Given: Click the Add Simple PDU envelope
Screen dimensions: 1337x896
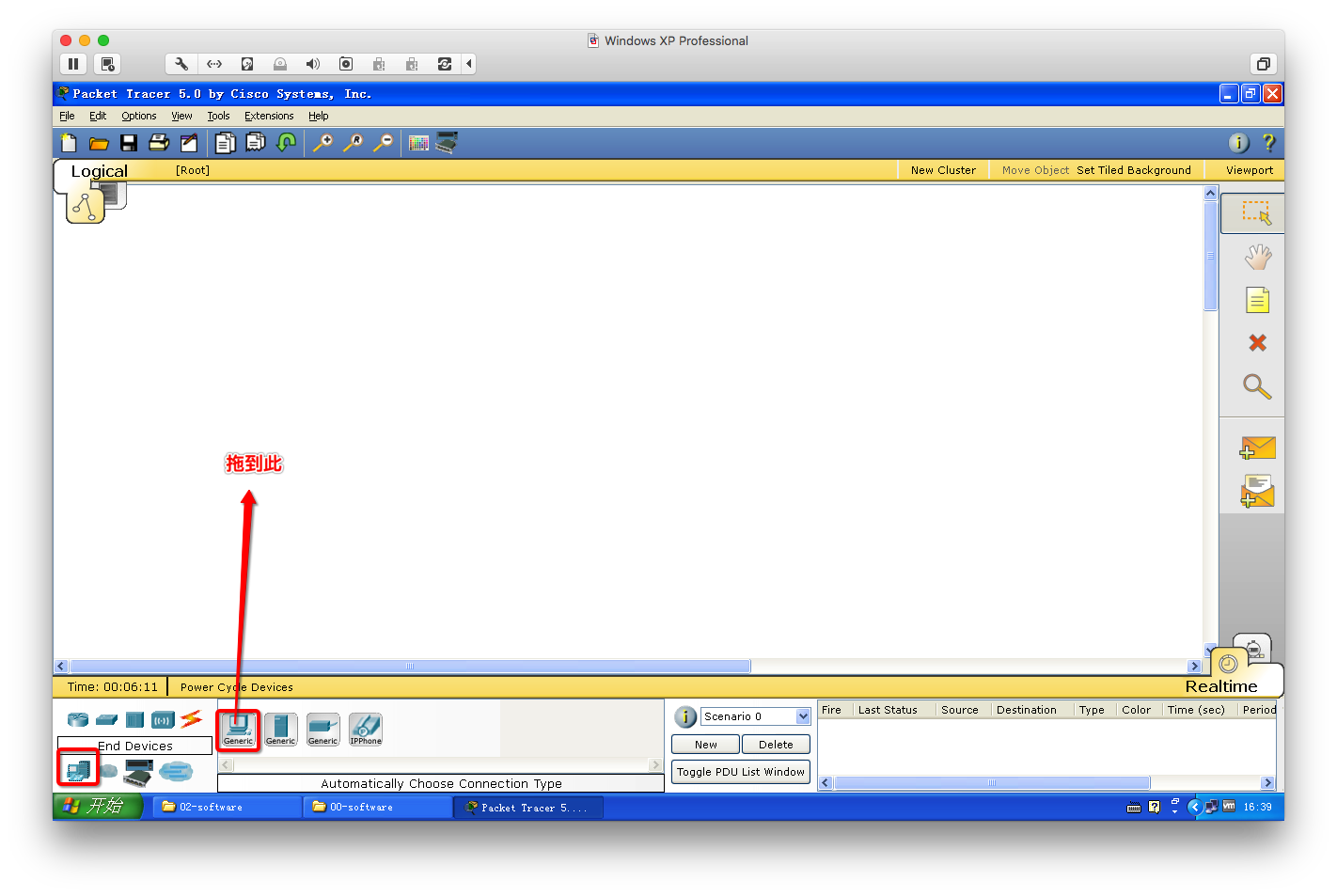Looking at the screenshot, I should click(x=1257, y=448).
